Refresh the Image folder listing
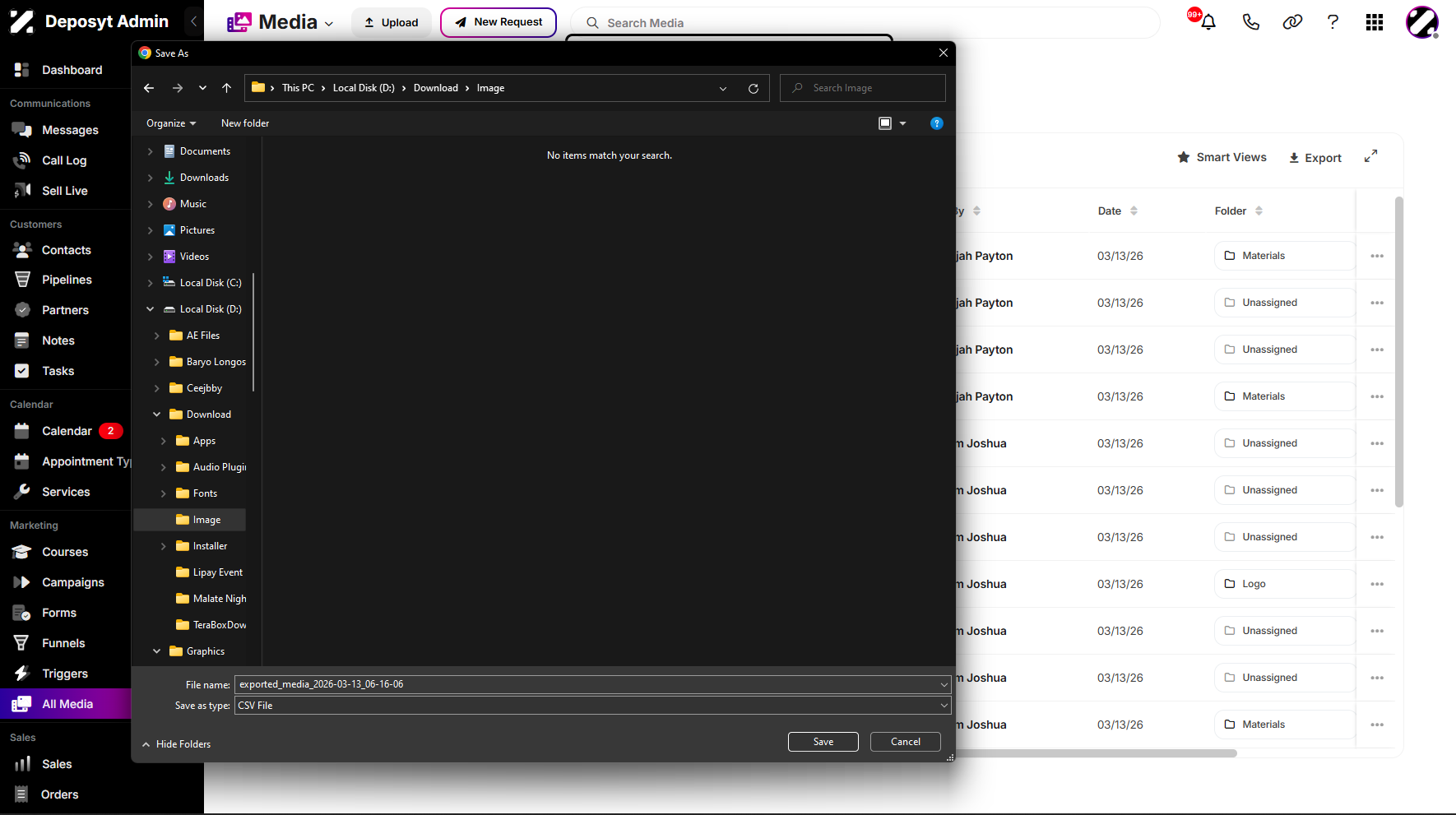Screen dimensions: 1456x815 754,88
